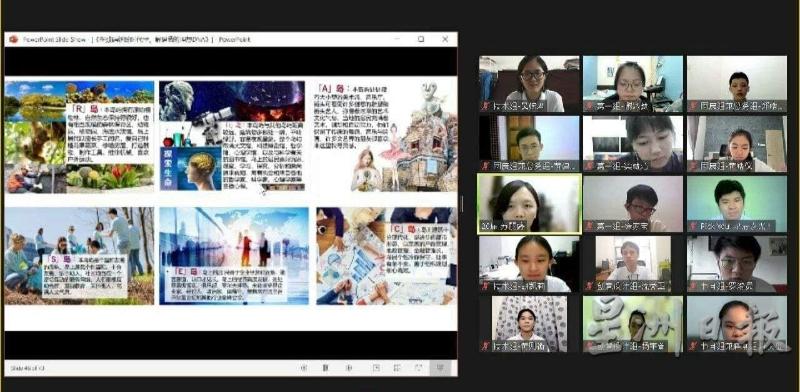Switch to Slide Sorter view icon

point(397,368)
